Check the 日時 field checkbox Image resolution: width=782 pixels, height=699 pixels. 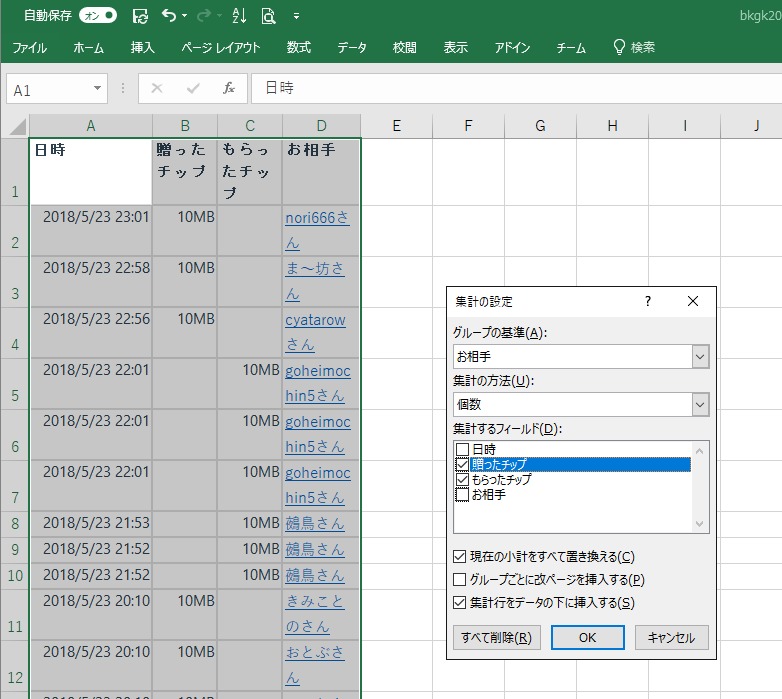461,450
